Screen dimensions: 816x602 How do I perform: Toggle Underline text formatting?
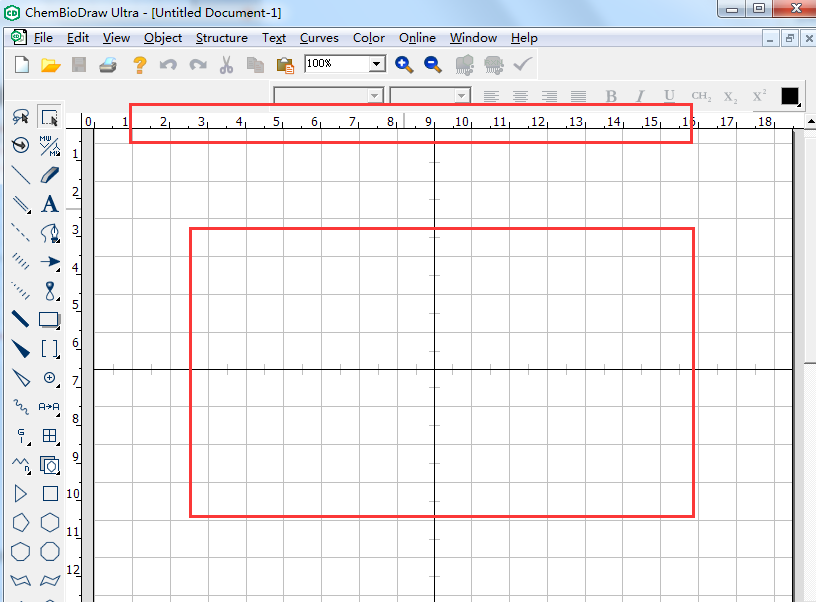point(669,96)
